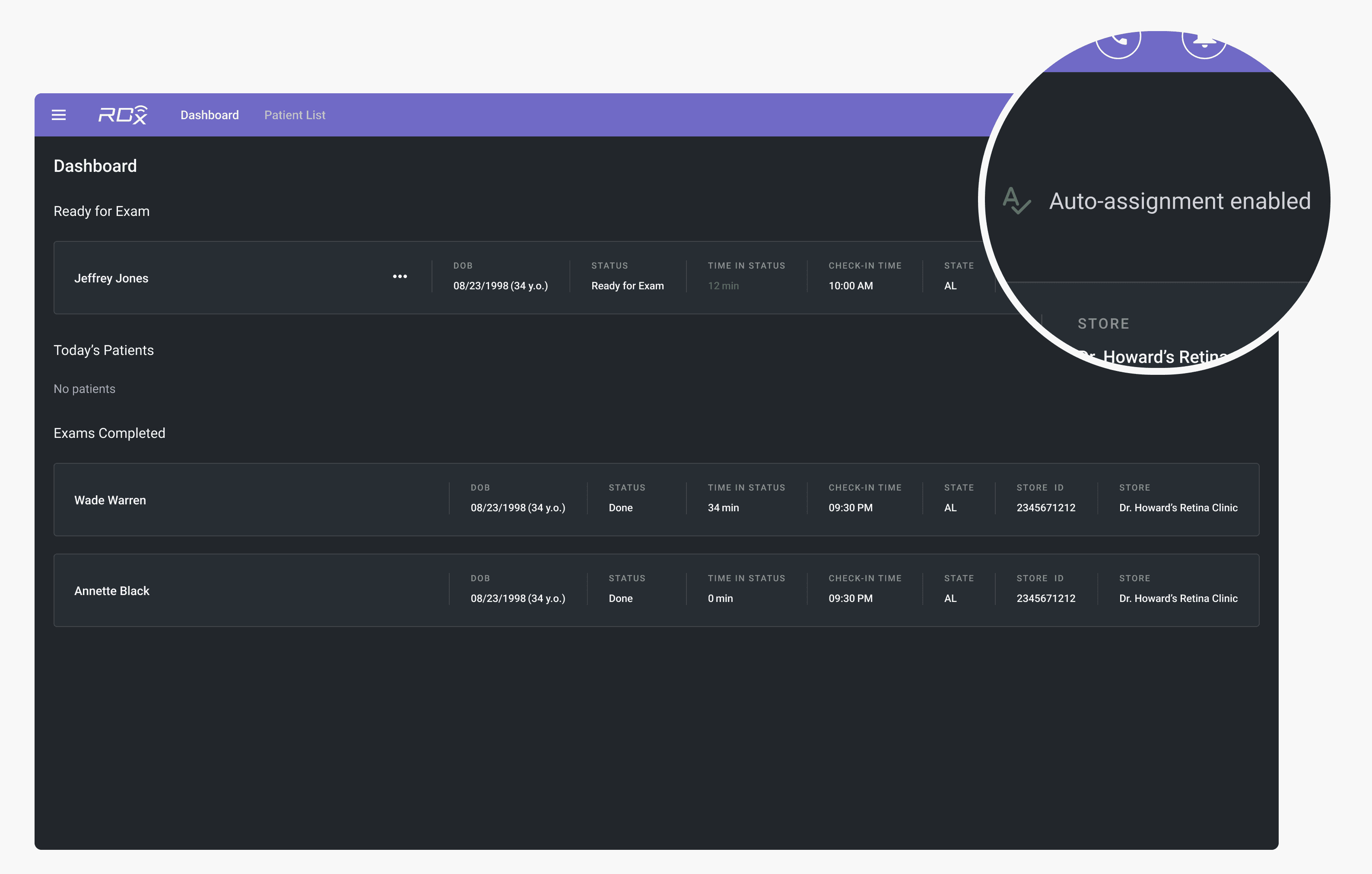
Task: Click the Ready for Exam section heading
Action: coord(102,211)
